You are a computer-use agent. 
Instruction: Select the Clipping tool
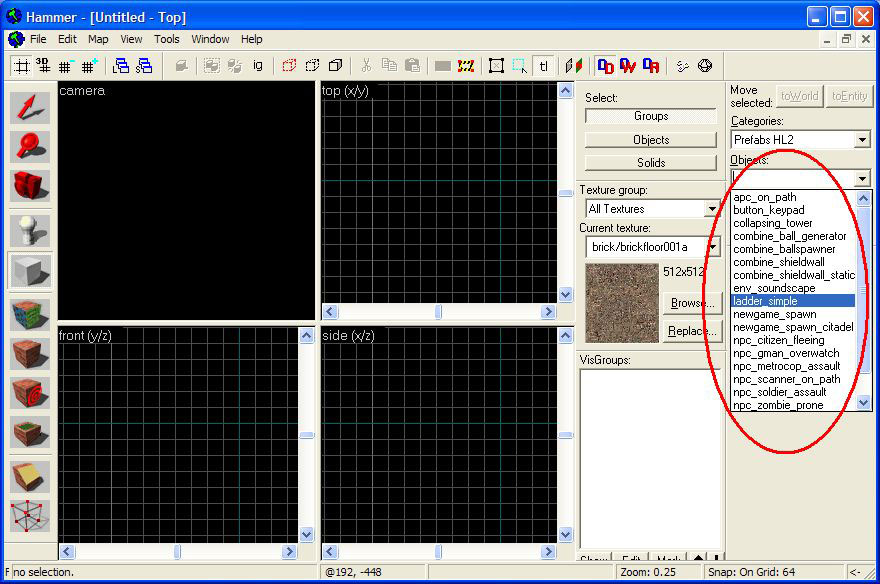(30, 477)
